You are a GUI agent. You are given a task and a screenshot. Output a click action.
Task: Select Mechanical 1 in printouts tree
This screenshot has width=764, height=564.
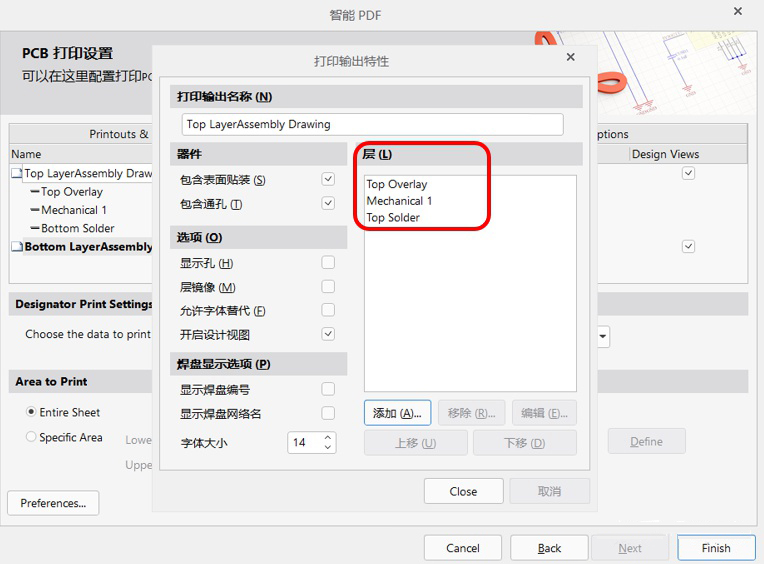pyautogui.click(x=74, y=210)
